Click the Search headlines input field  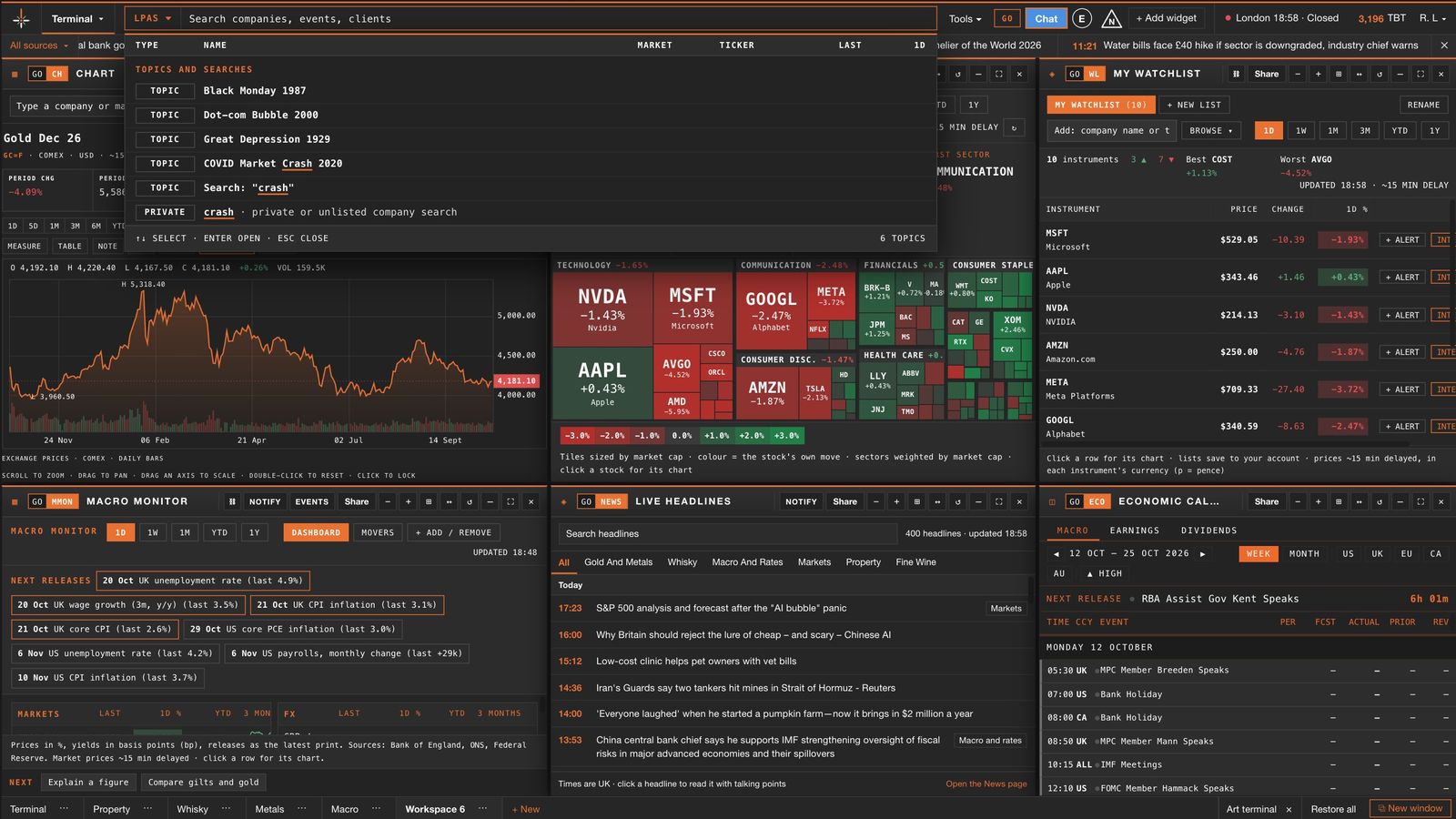pyautogui.click(x=727, y=533)
